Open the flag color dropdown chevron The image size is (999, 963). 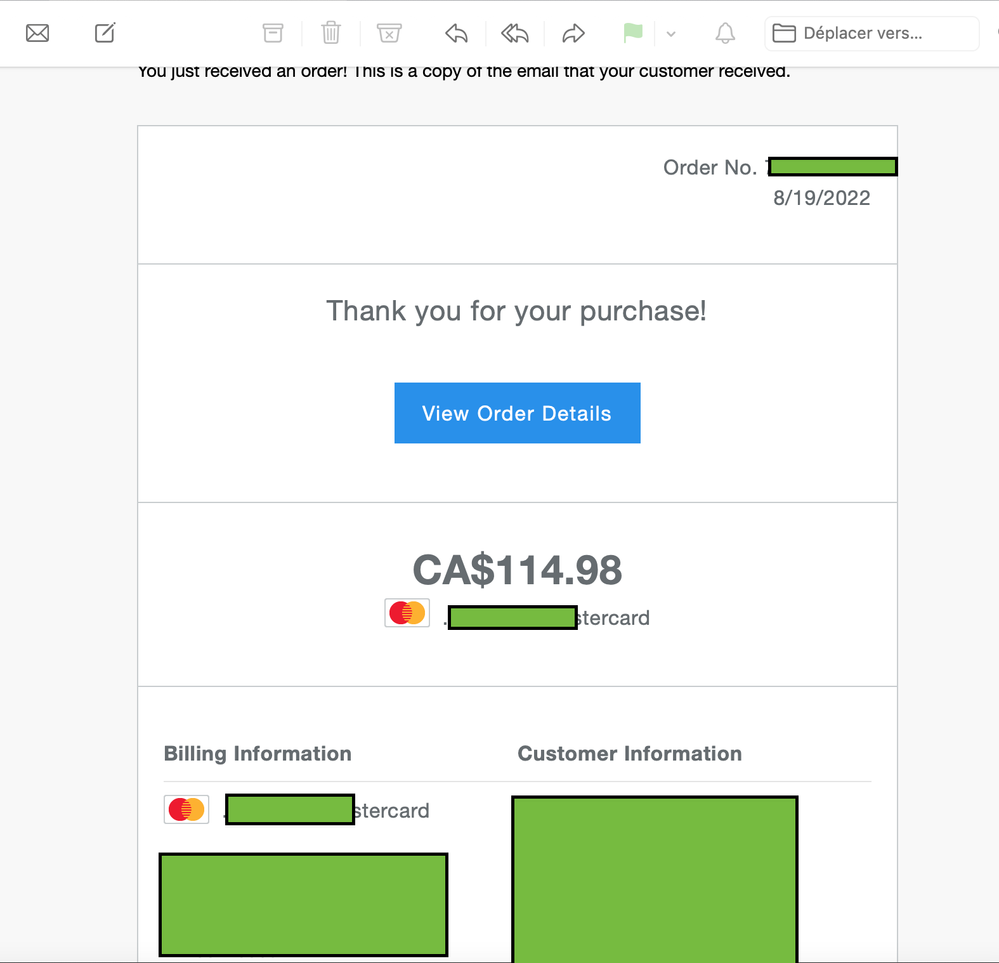pos(671,34)
